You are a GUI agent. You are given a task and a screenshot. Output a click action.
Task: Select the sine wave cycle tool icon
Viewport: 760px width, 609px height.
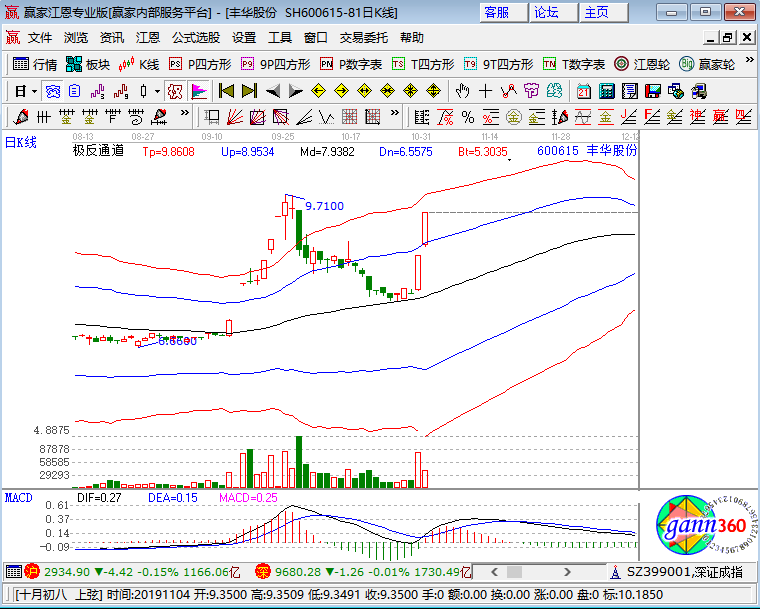click(583, 117)
